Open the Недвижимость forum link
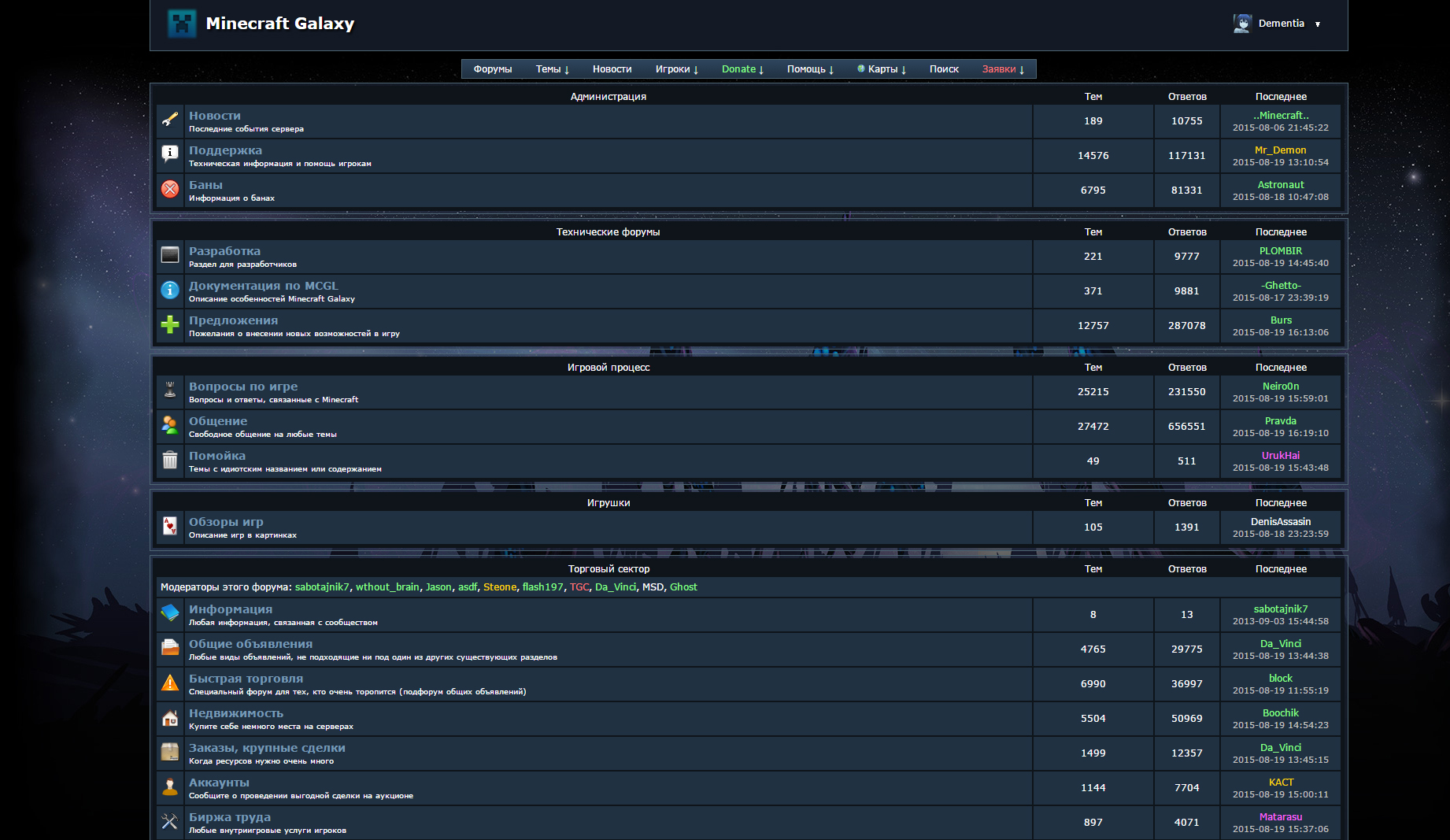The height and width of the screenshot is (840, 1450). pyautogui.click(x=236, y=713)
